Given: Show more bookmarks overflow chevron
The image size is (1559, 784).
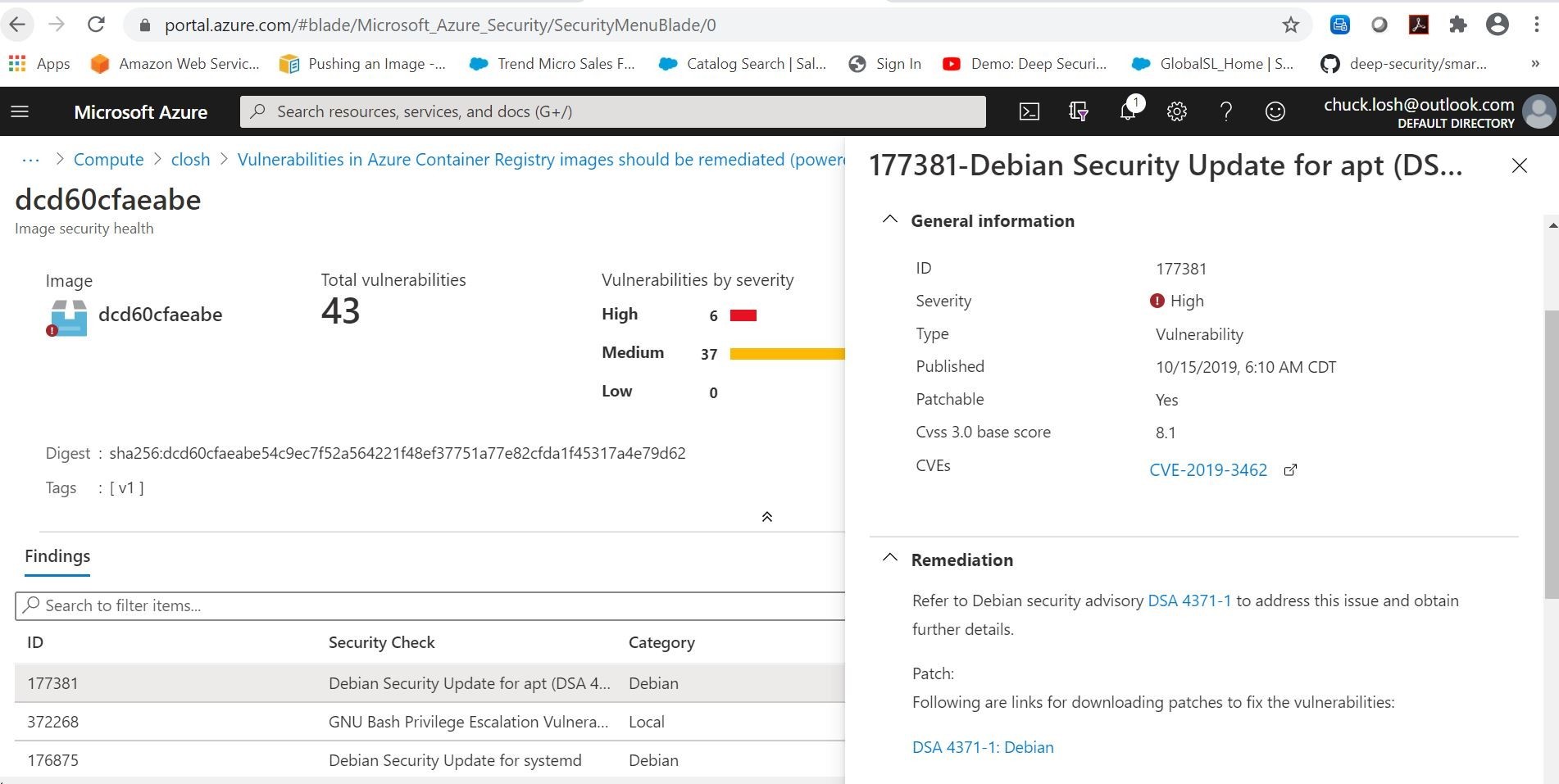Looking at the screenshot, I should 1535,64.
